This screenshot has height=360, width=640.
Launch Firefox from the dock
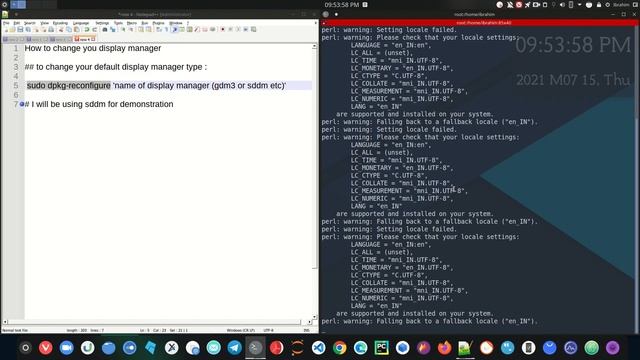pos(444,348)
